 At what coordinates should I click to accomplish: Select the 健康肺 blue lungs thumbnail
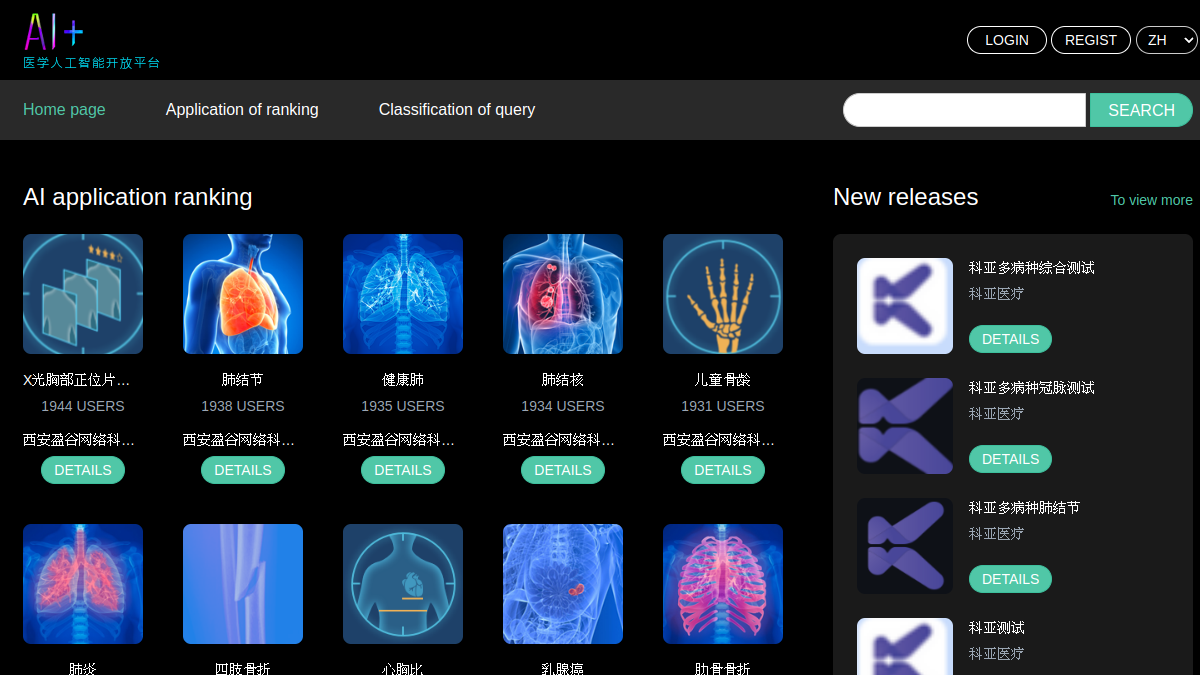pos(403,294)
